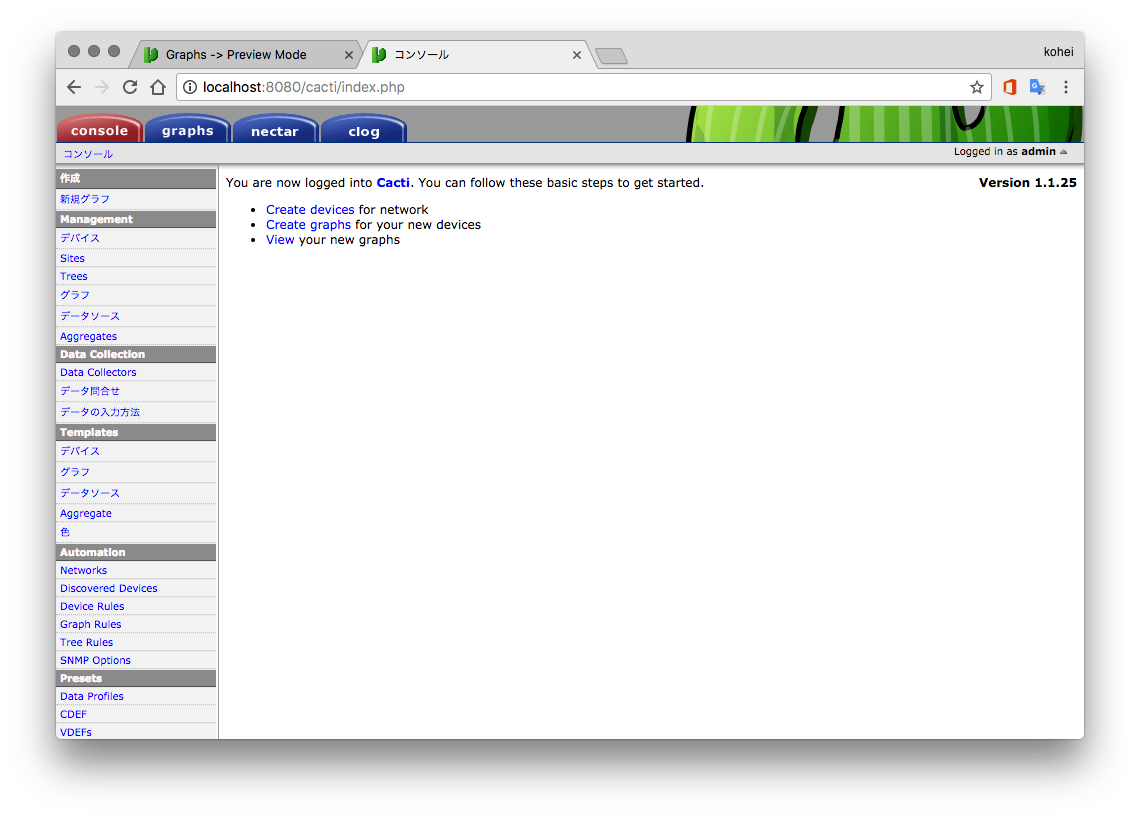This screenshot has height=819, width=1140.
Task: Click the Google Translate extension icon
Action: tap(1037, 87)
